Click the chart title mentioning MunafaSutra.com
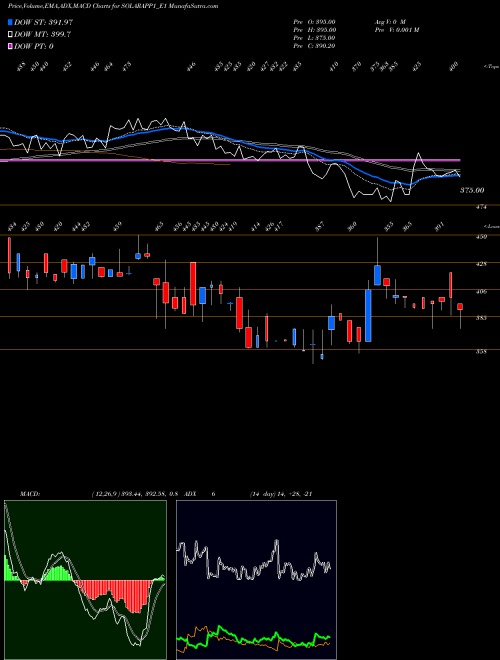Image resolution: width=500 pixels, height=660 pixels. tap(113, 6)
